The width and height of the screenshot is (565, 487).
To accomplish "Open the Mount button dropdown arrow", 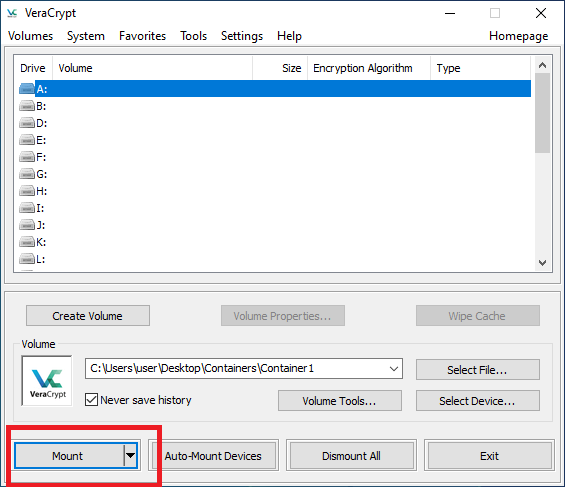I will tap(130, 456).
